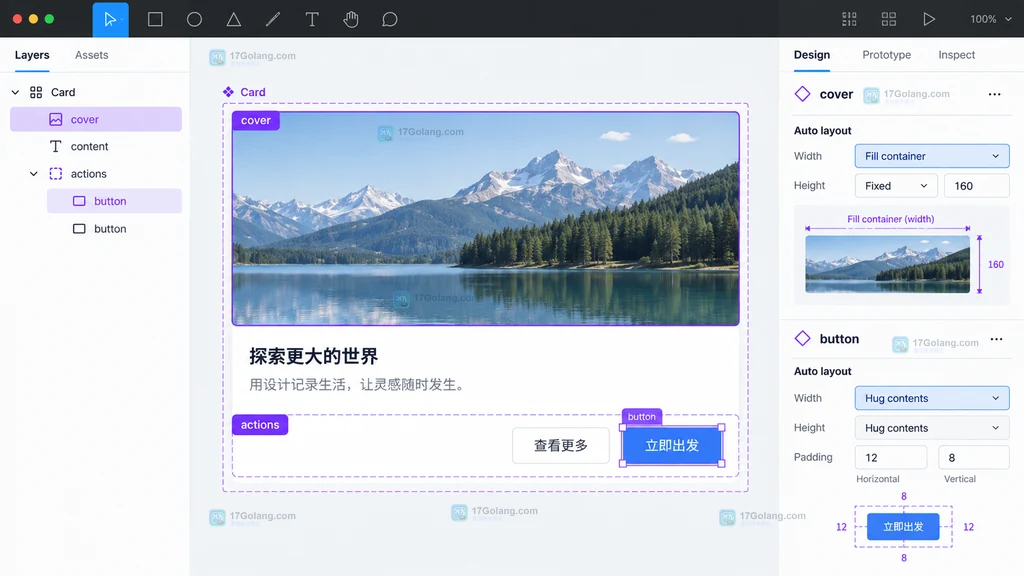
Task: Activate the Text tool
Action: point(312,20)
